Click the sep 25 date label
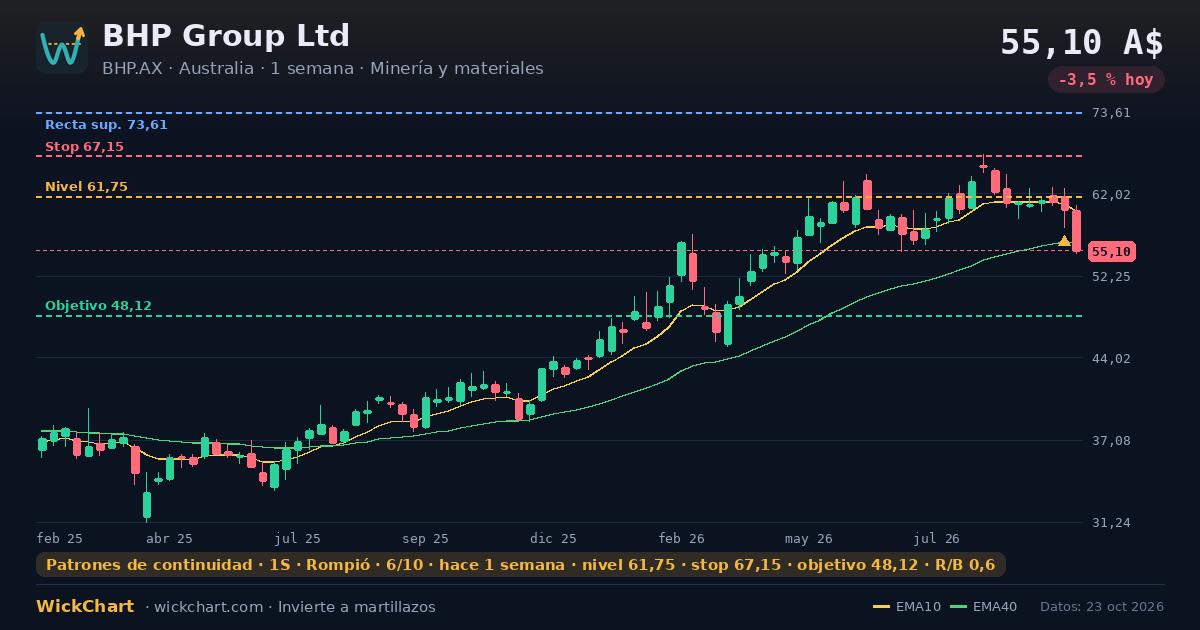The width and height of the screenshot is (1200, 630). pos(426,538)
